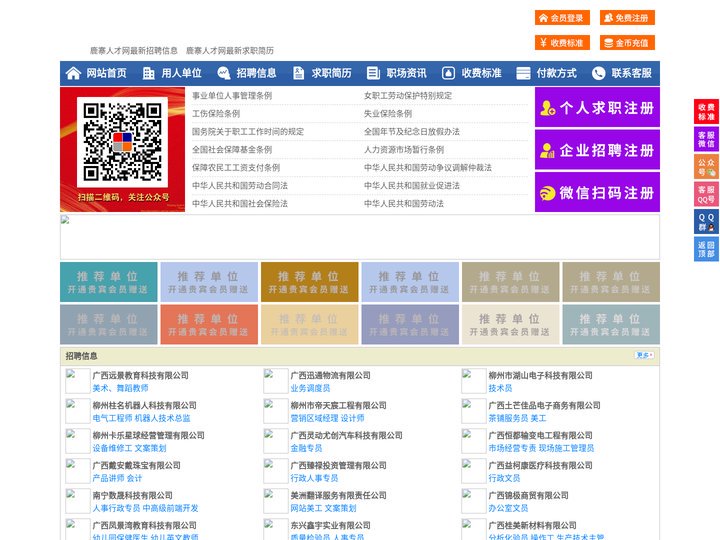
Task: Click the orange 免费注册 button
Action: click(x=627, y=18)
